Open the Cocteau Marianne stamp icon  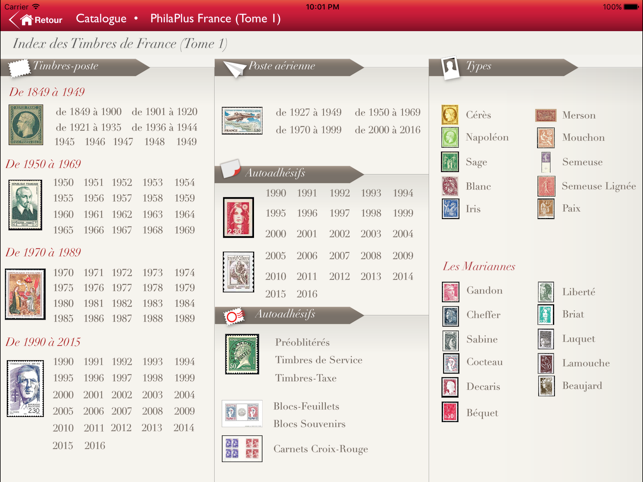(x=450, y=363)
